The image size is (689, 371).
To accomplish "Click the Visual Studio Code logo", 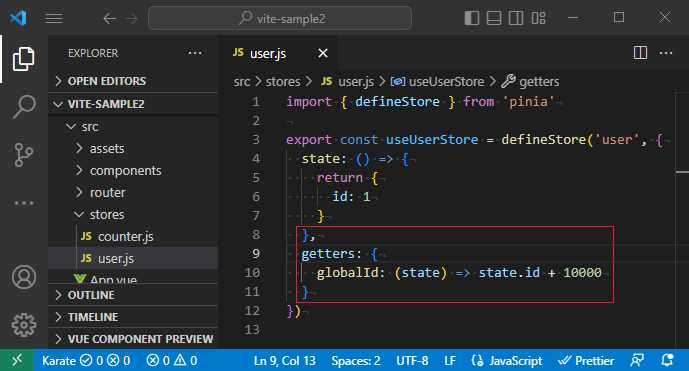I will point(18,18).
